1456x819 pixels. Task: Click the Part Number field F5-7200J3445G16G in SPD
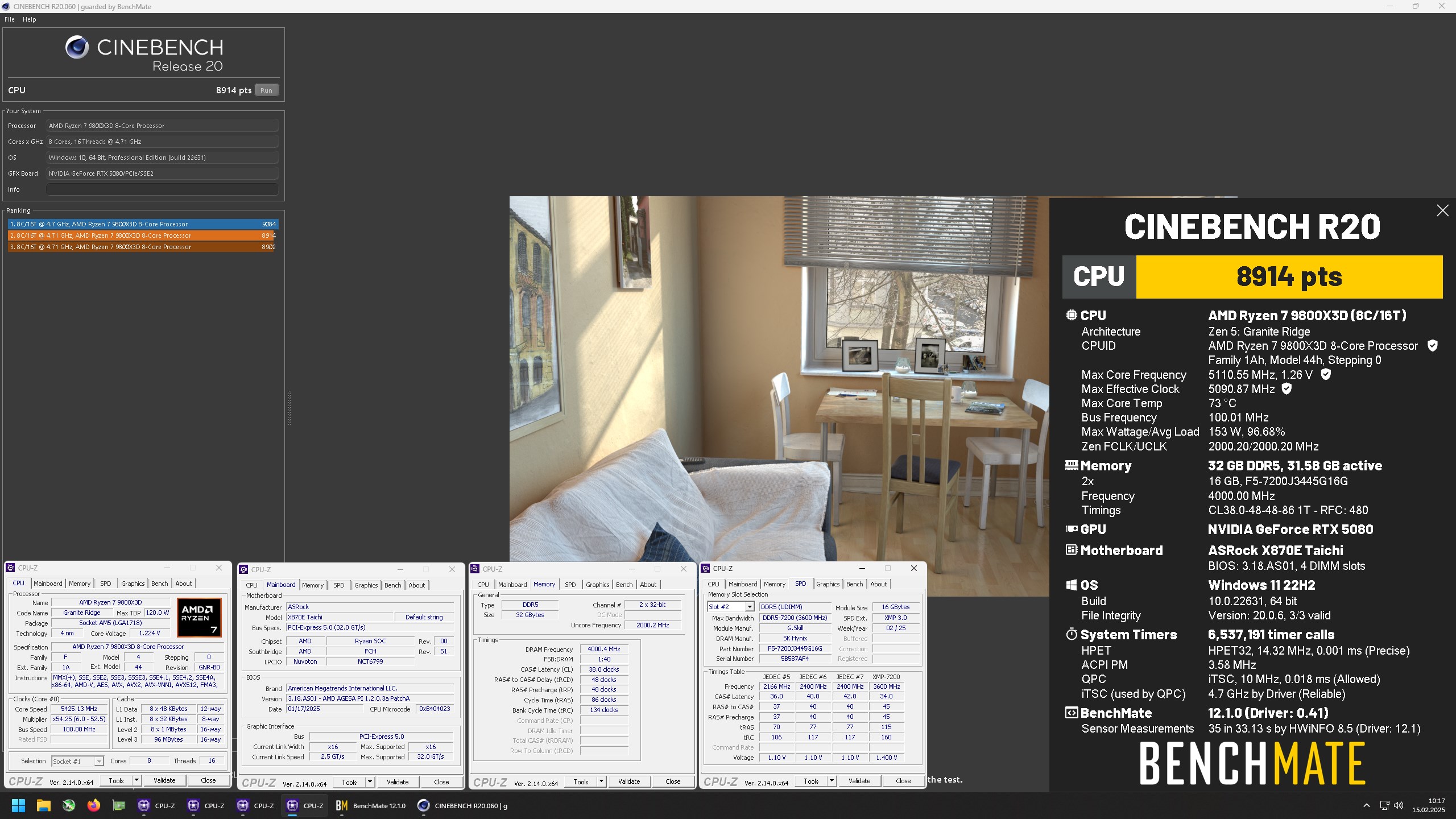pyautogui.click(x=795, y=648)
